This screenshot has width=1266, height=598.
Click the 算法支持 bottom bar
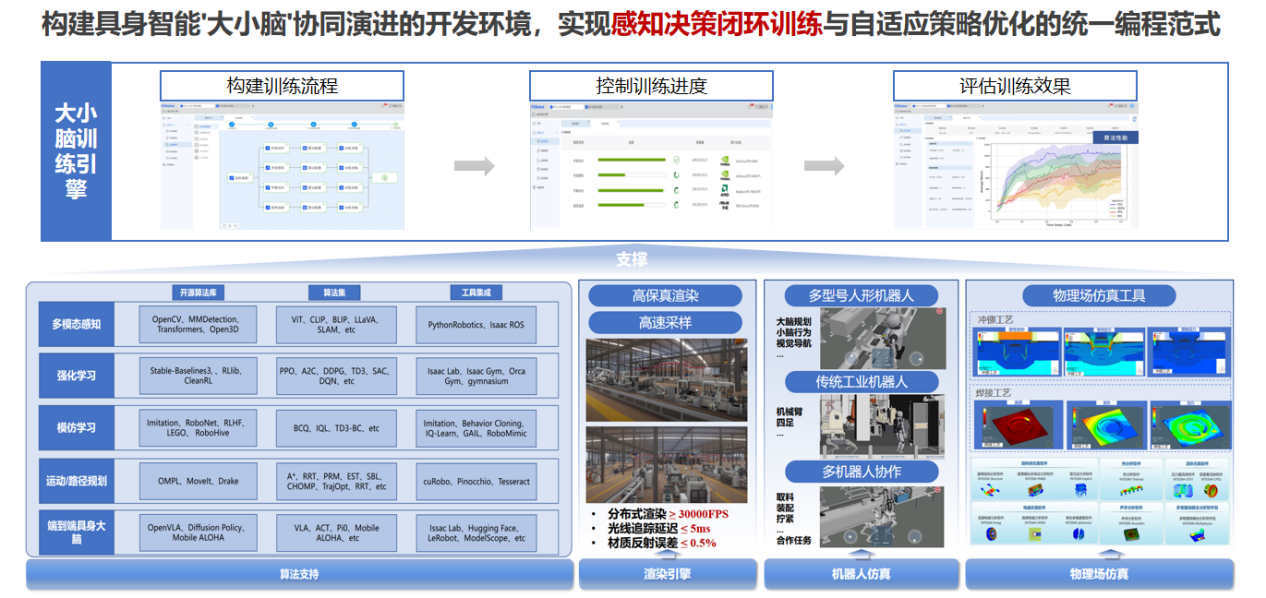299,574
